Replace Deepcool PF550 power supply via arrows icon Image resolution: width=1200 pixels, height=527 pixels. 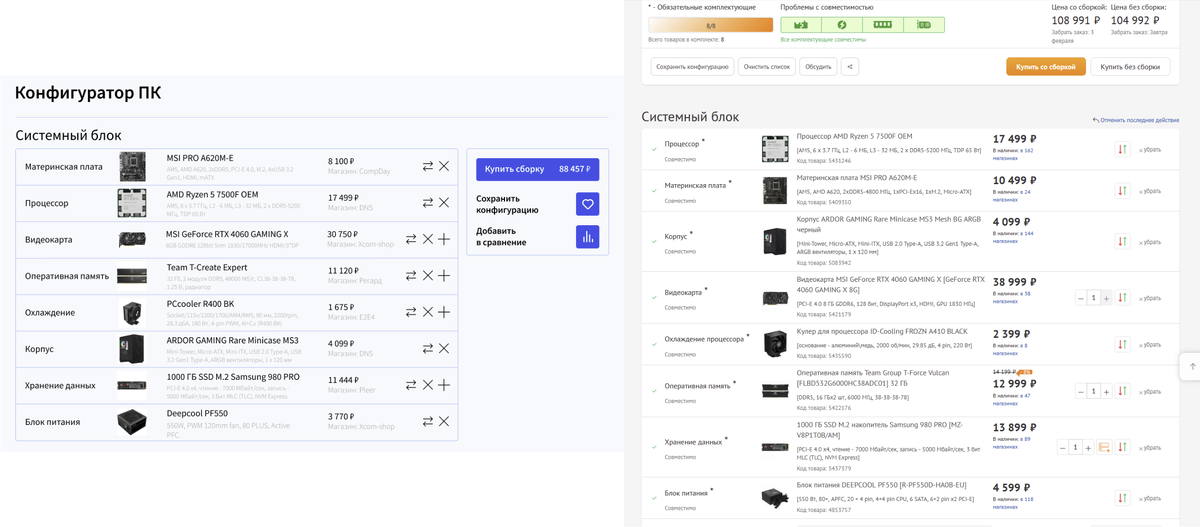coord(427,421)
